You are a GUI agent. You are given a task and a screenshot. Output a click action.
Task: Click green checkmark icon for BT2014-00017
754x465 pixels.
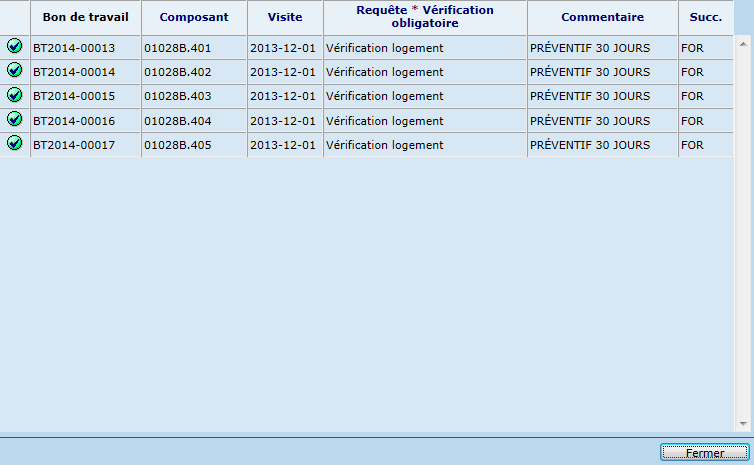point(15,143)
